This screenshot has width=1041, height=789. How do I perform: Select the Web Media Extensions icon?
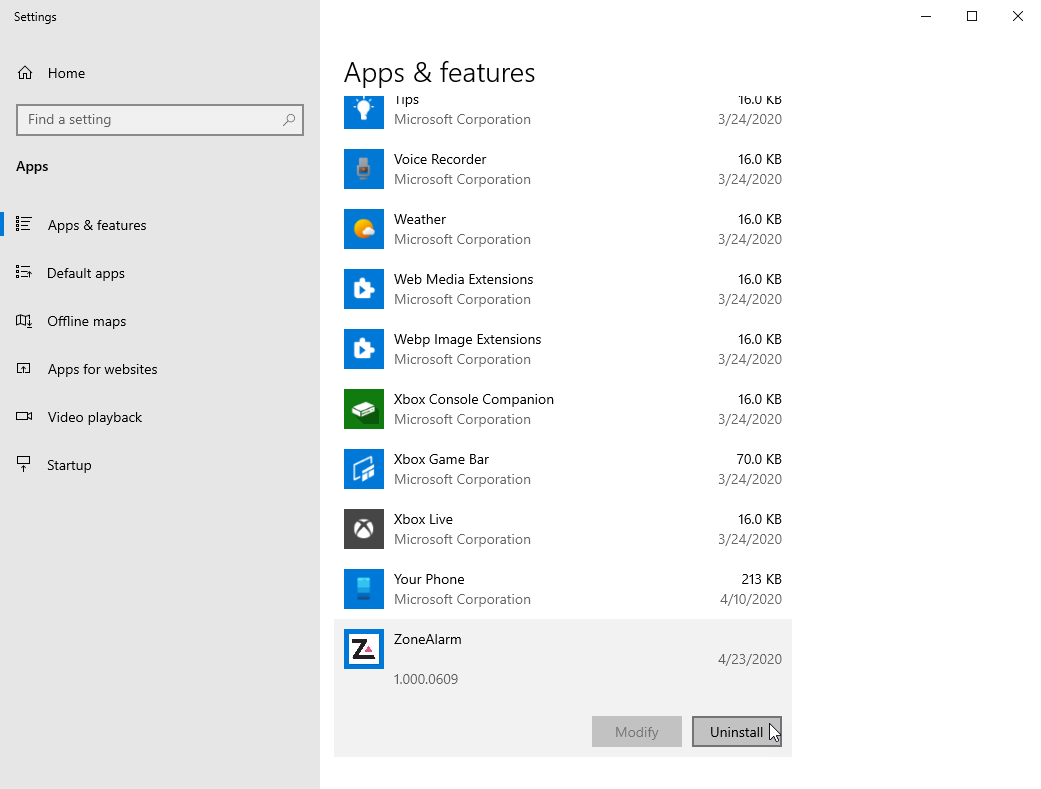364,289
